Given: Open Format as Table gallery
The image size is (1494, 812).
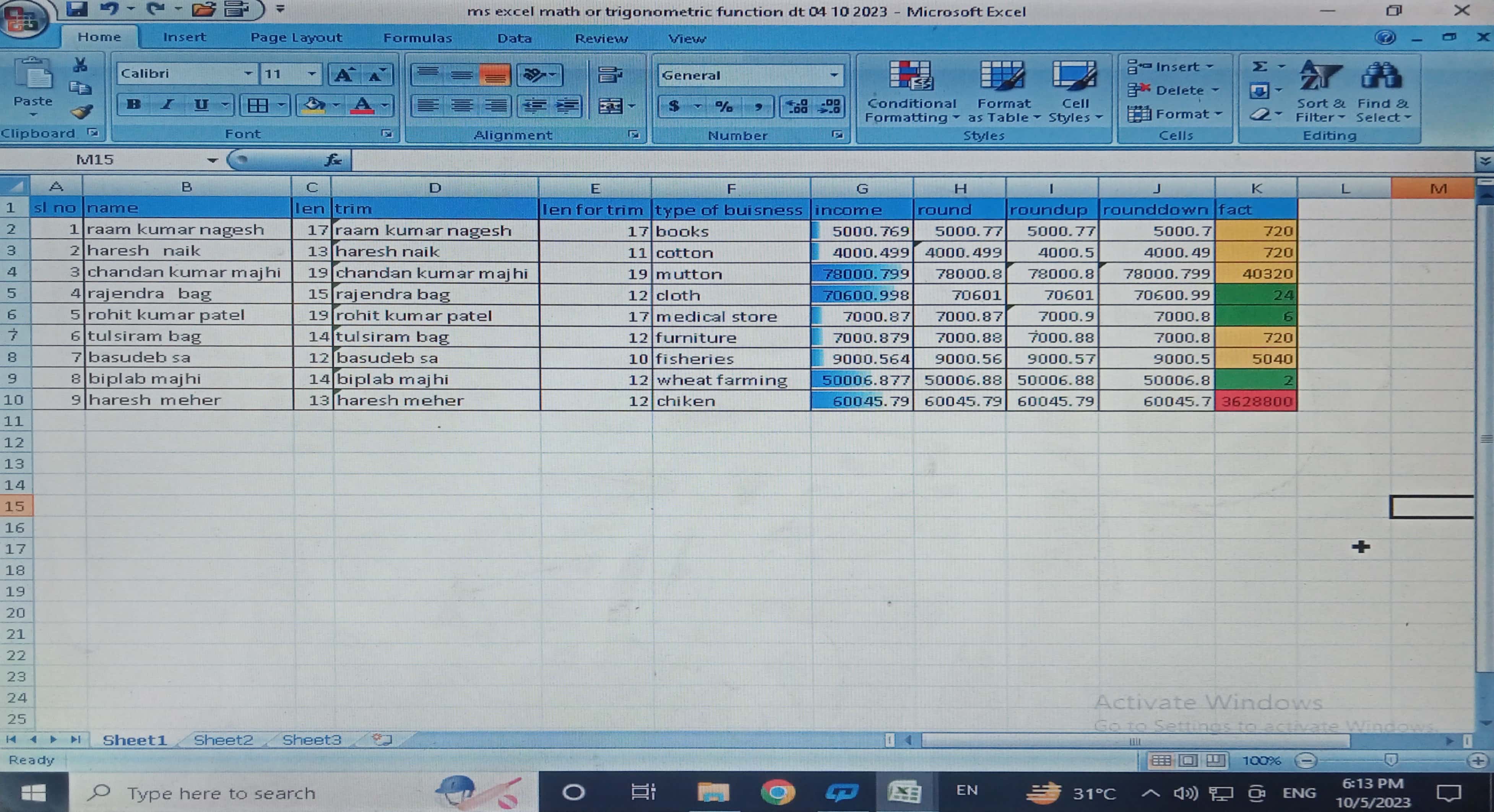Looking at the screenshot, I should pos(1003,78).
